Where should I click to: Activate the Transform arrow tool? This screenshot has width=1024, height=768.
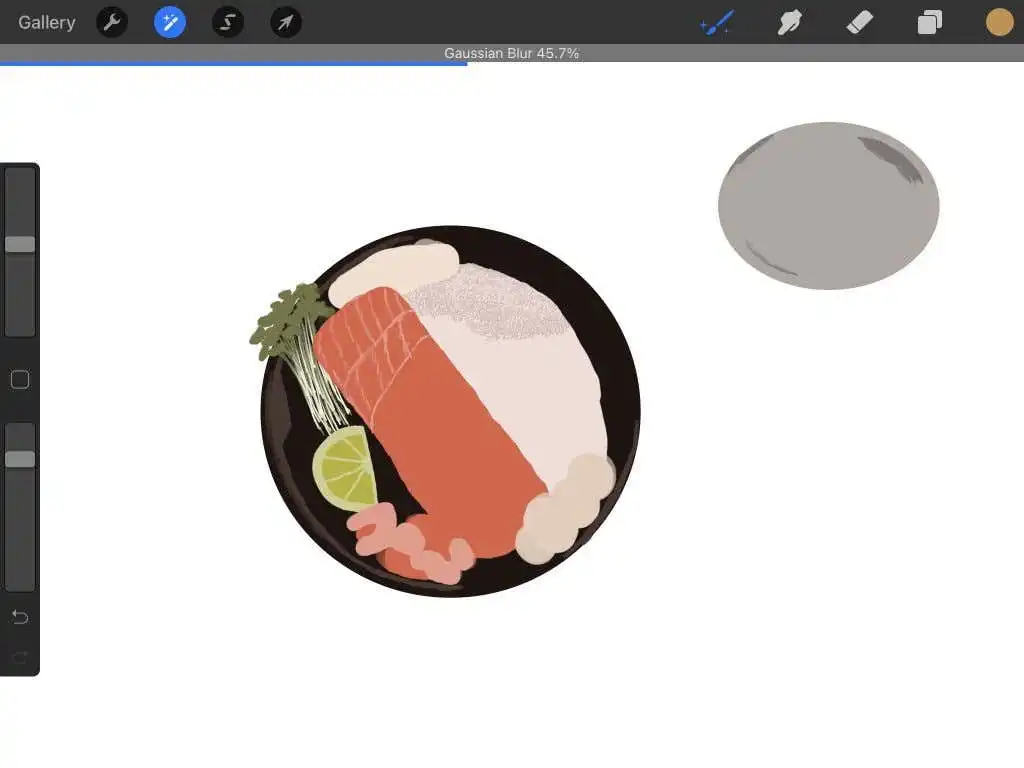[286, 22]
